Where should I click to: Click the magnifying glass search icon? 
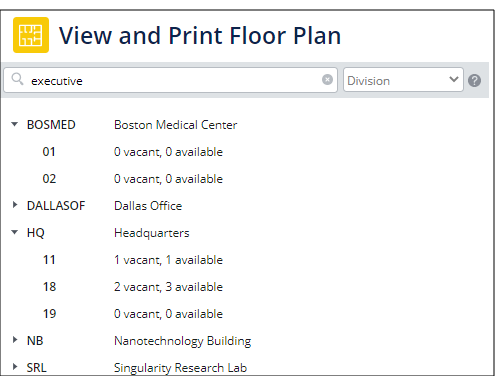tap(17, 80)
